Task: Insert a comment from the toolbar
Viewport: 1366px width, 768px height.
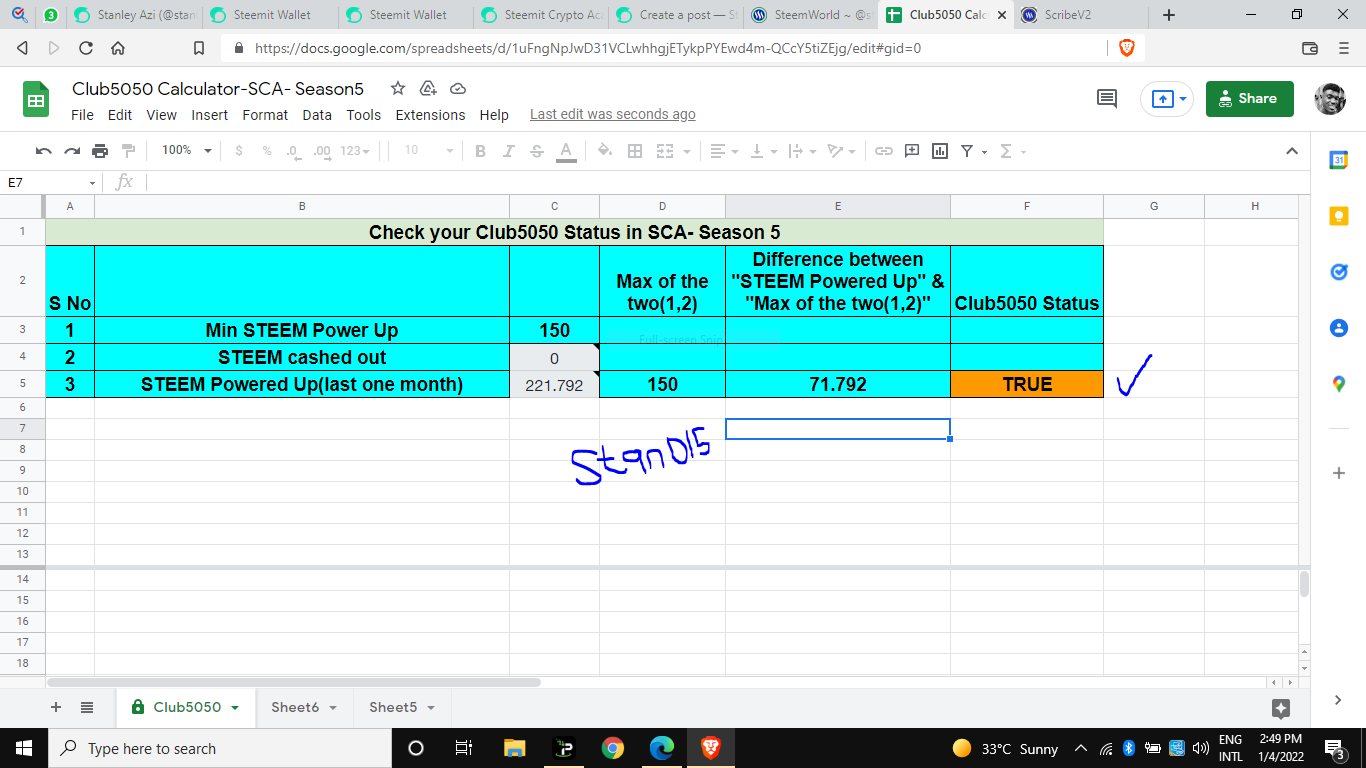Action: point(912,151)
